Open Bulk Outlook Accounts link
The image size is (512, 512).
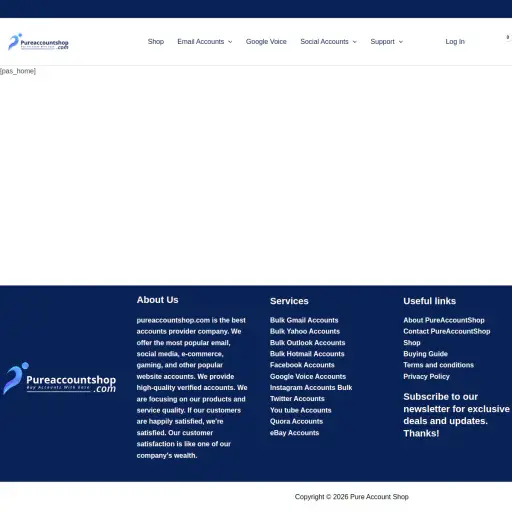pyautogui.click(x=307, y=343)
